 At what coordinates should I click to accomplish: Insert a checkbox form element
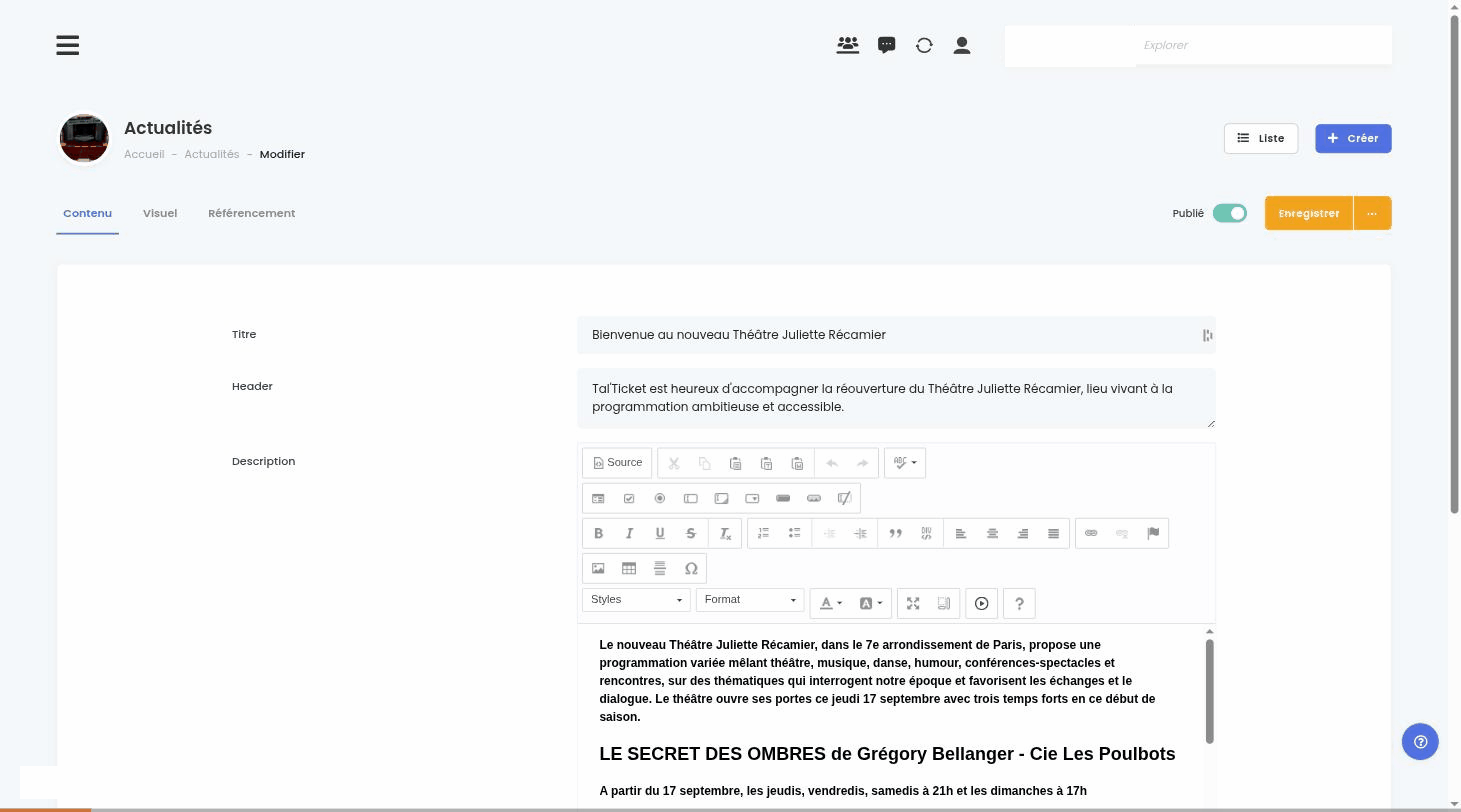pyautogui.click(x=629, y=498)
